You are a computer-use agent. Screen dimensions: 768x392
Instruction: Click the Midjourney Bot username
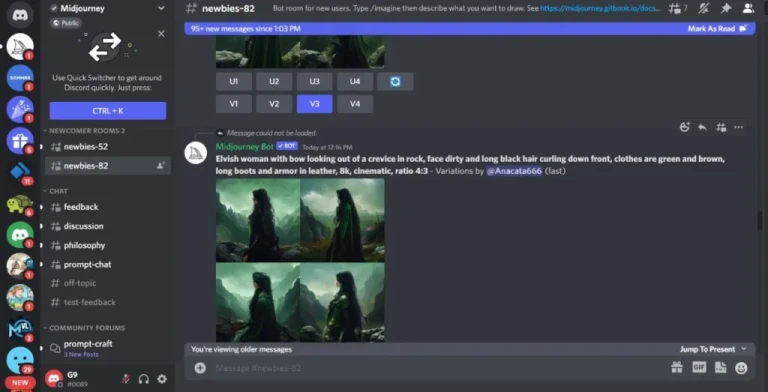pos(244,147)
